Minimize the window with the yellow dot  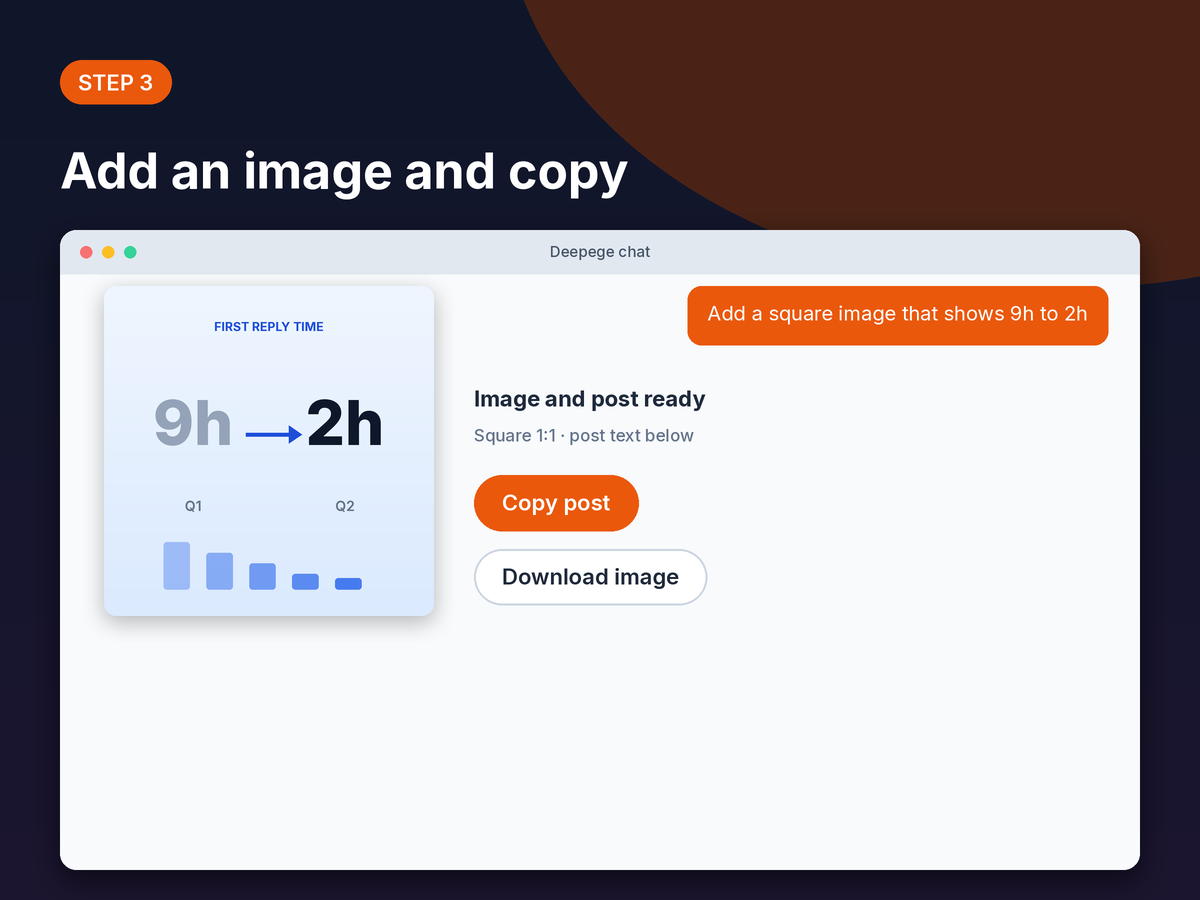click(108, 252)
